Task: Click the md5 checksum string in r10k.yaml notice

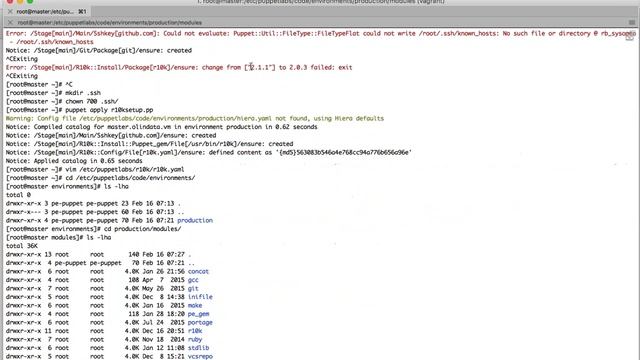Action: point(344,153)
